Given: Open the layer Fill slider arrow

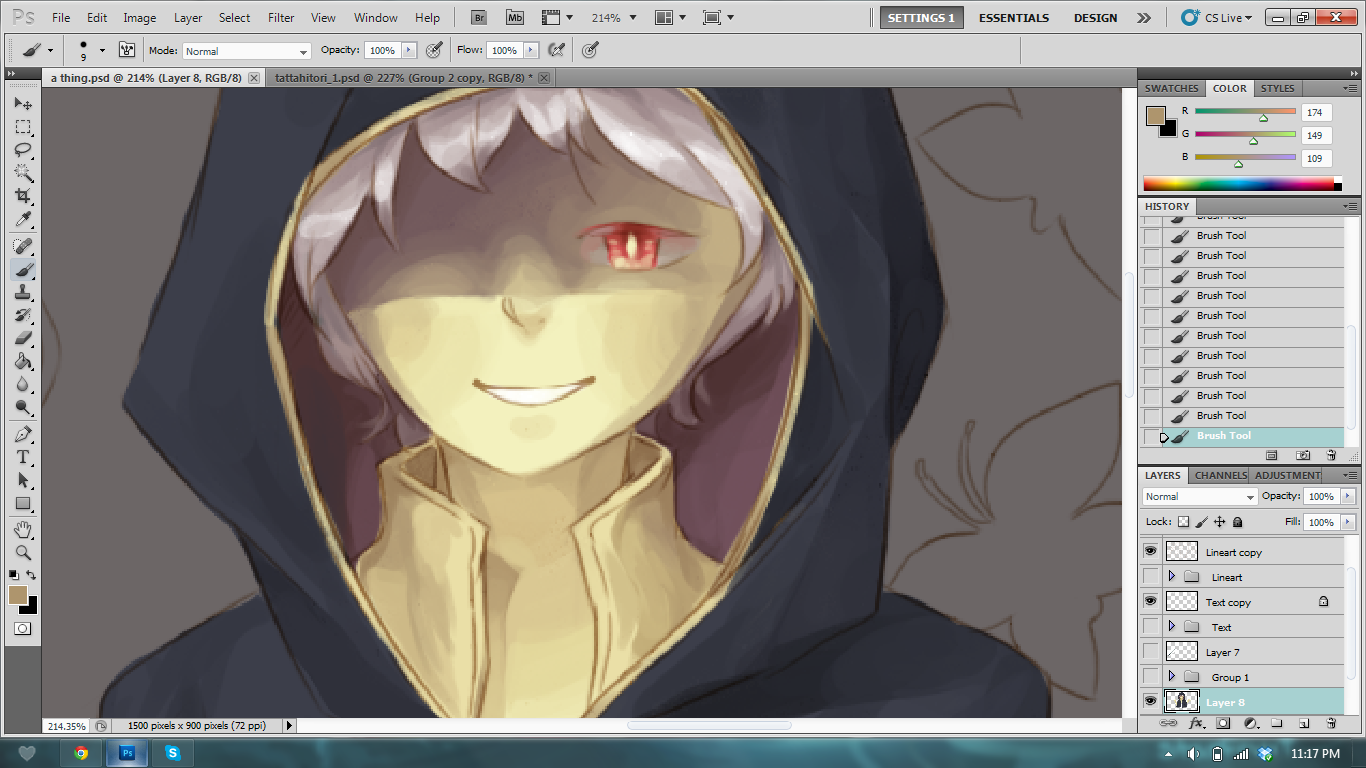Looking at the screenshot, I should tap(1348, 522).
